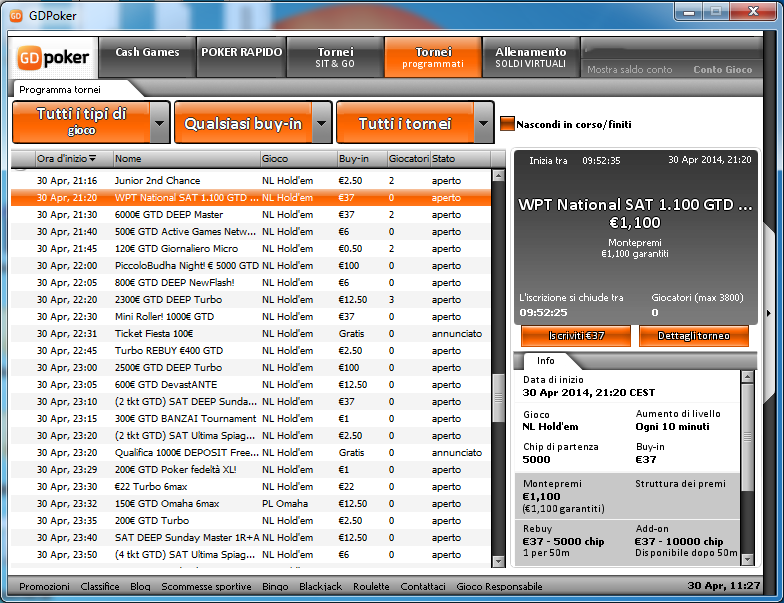784x603 pixels.
Task: Click Info panel scroll-down arrow
Action: click(747, 559)
